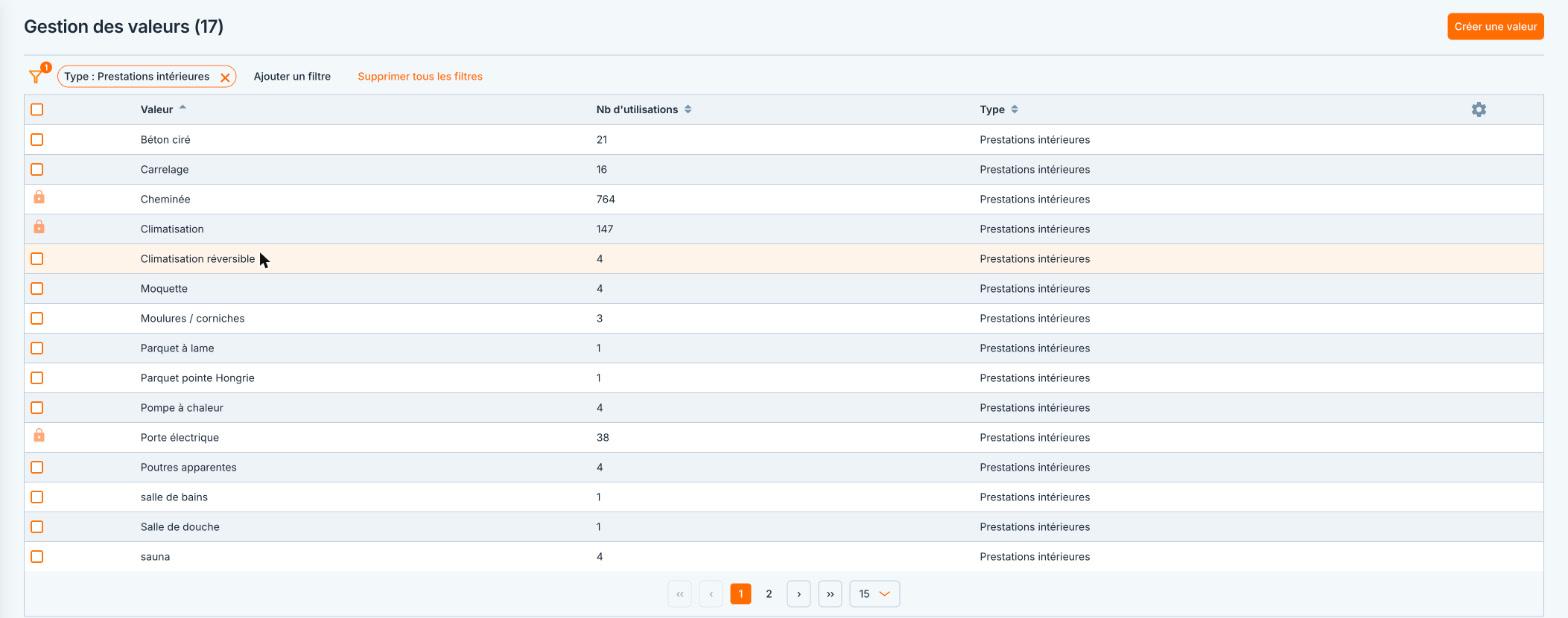Image resolution: width=1568 pixels, height=618 pixels.
Task: Check the salle de bains checkbox
Action: pos(37,496)
